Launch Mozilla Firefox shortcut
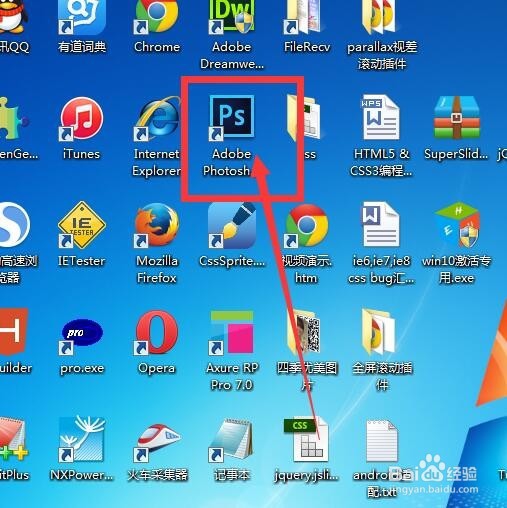This screenshot has width=507, height=508. 157,225
